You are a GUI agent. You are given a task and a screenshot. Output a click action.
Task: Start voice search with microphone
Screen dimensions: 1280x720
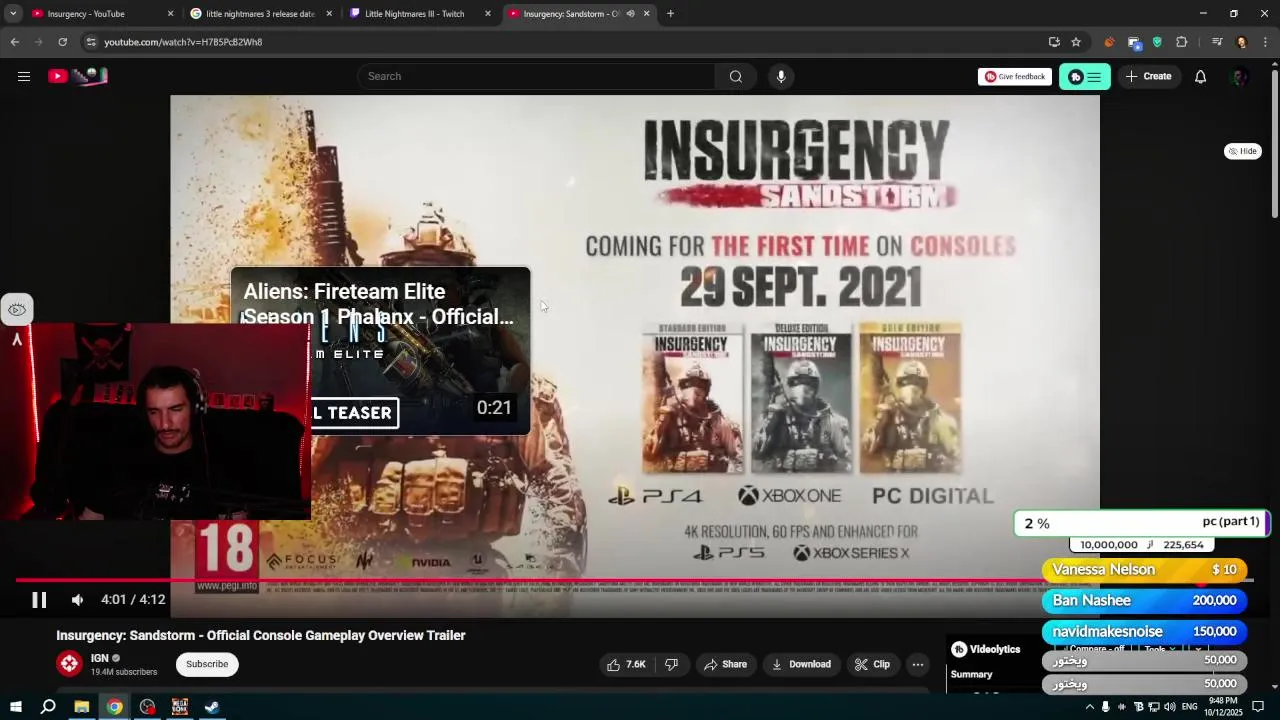tap(781, 76)
